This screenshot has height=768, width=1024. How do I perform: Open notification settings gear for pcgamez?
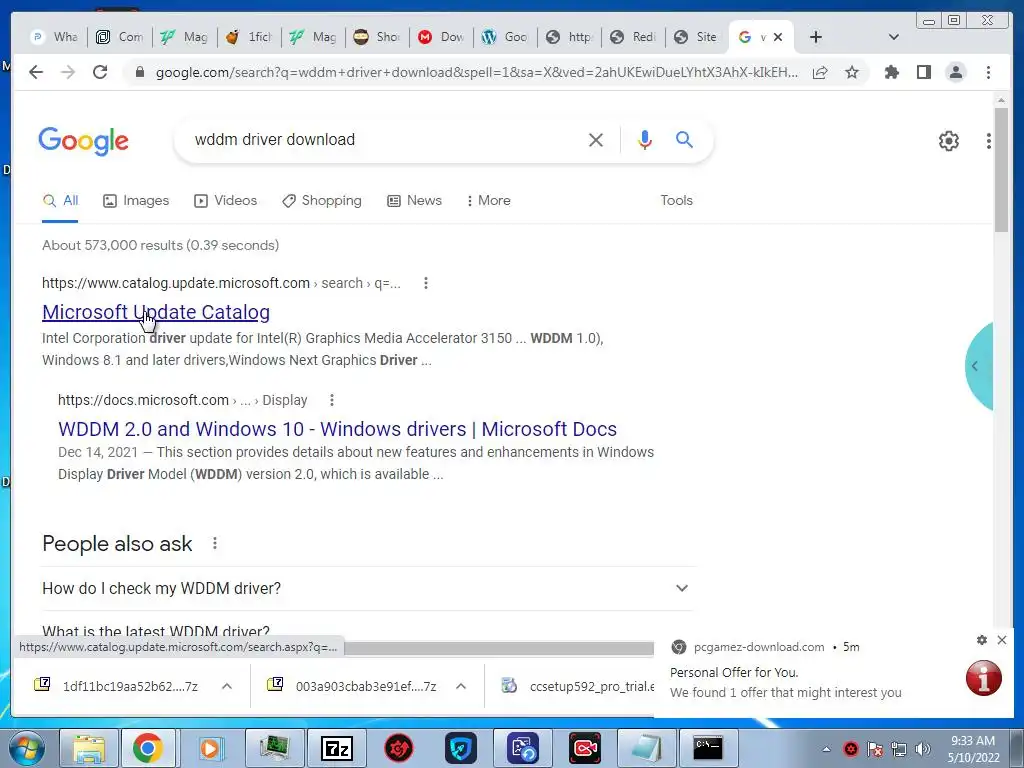982,640
